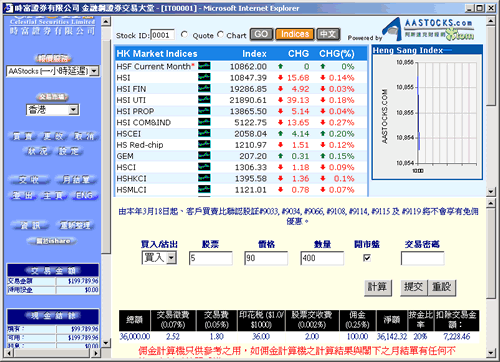Open the HS Red-chip chart icon
This screenshot has height=362, width=500.
click(204, 144)
